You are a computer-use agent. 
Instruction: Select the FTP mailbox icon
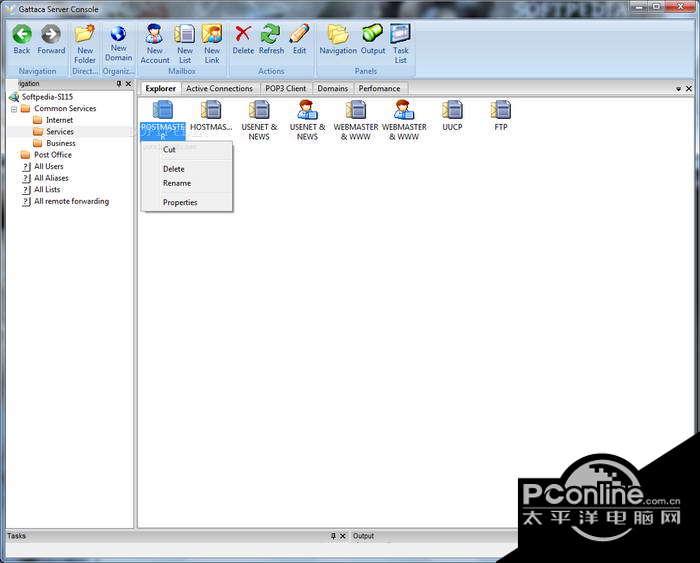(500, 109)
